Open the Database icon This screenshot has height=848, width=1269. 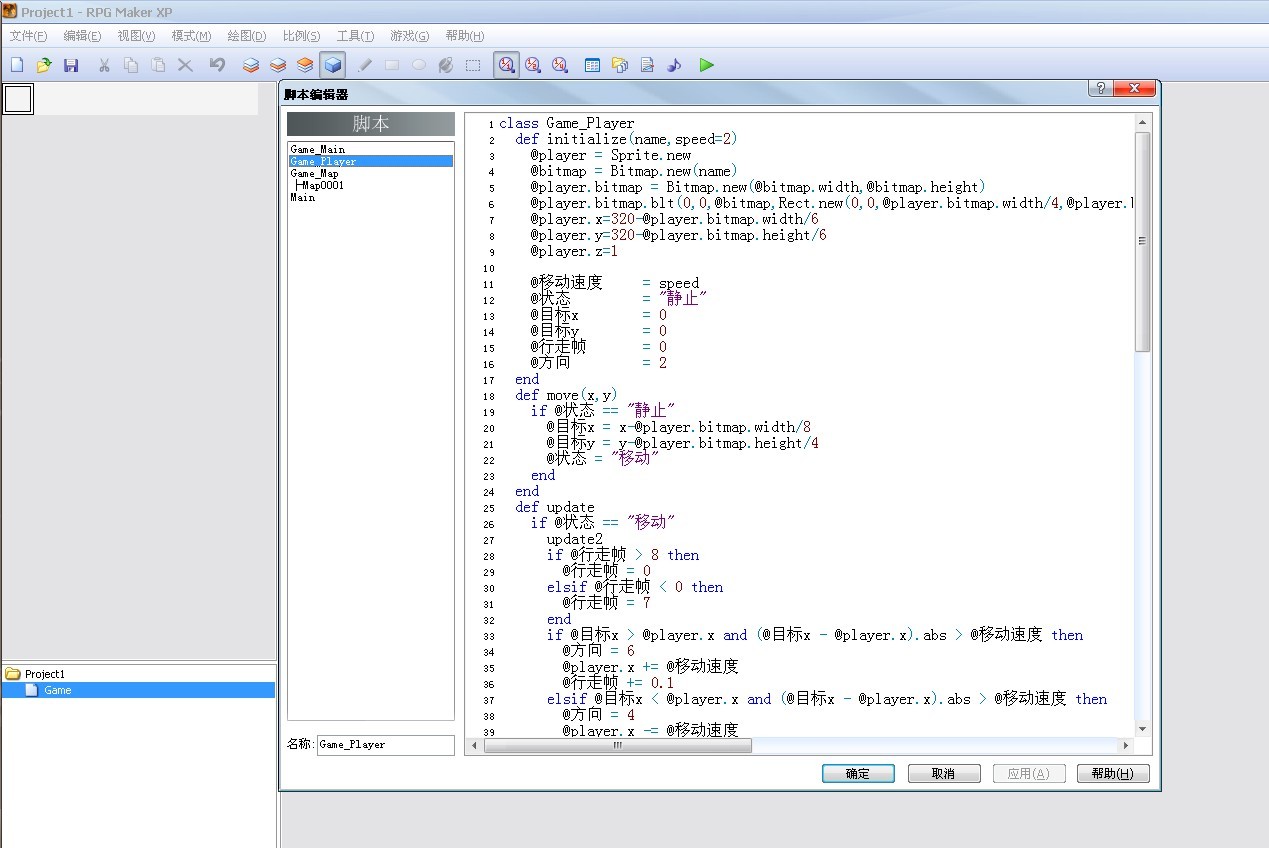click(x=593, y=65)
